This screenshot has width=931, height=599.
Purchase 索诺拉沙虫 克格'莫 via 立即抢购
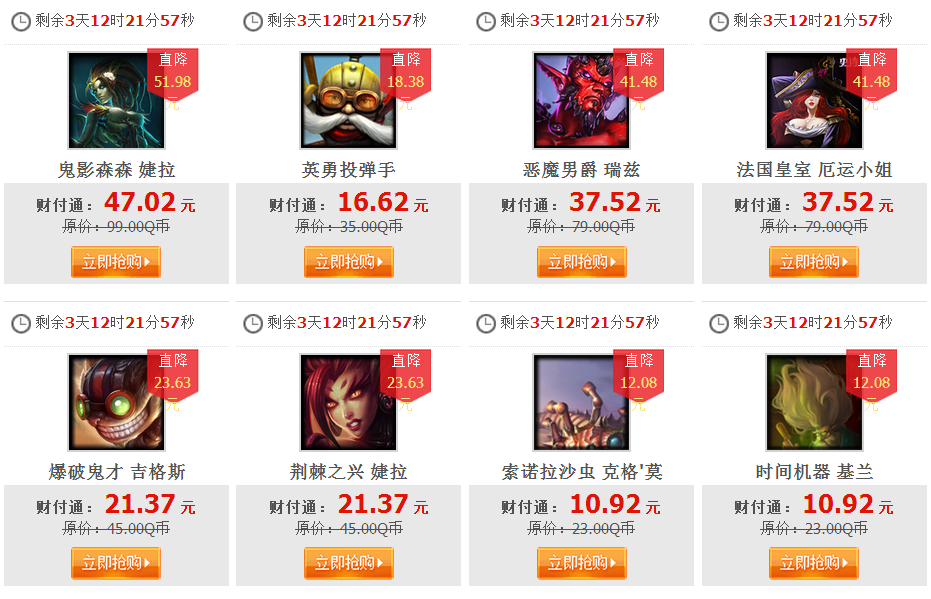(x=581, y=563)
